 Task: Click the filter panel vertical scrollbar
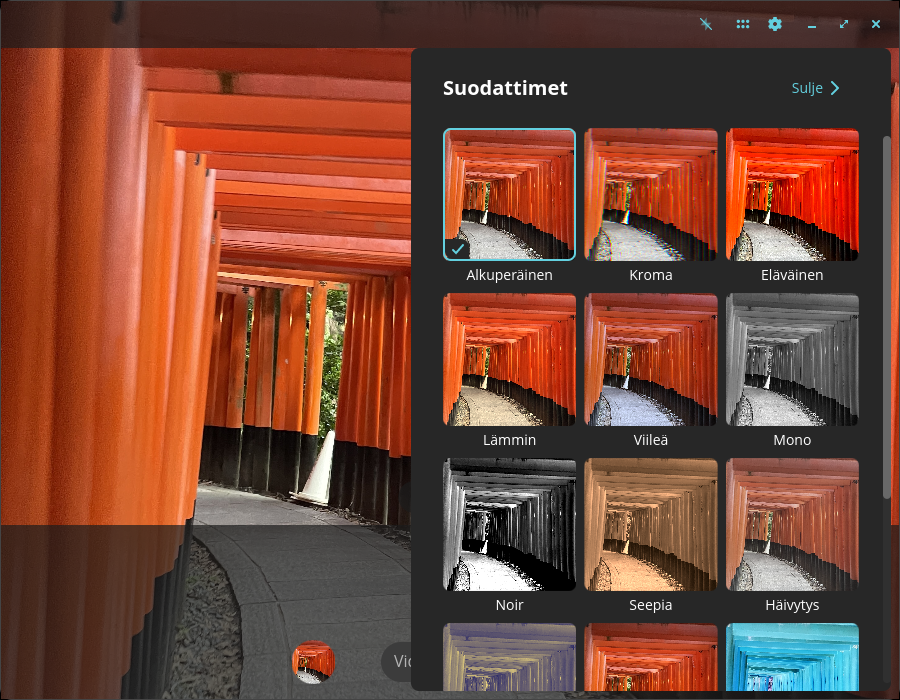(x=887, y=317)
